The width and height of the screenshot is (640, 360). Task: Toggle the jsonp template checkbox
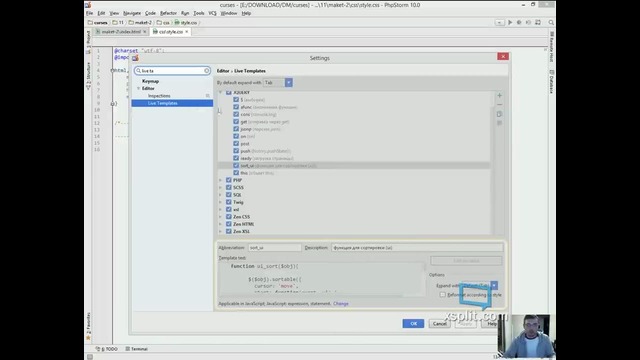(236, 129)
